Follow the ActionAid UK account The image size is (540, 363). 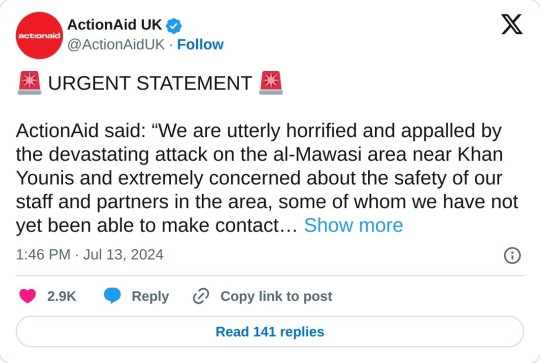[x=200, y=45]
